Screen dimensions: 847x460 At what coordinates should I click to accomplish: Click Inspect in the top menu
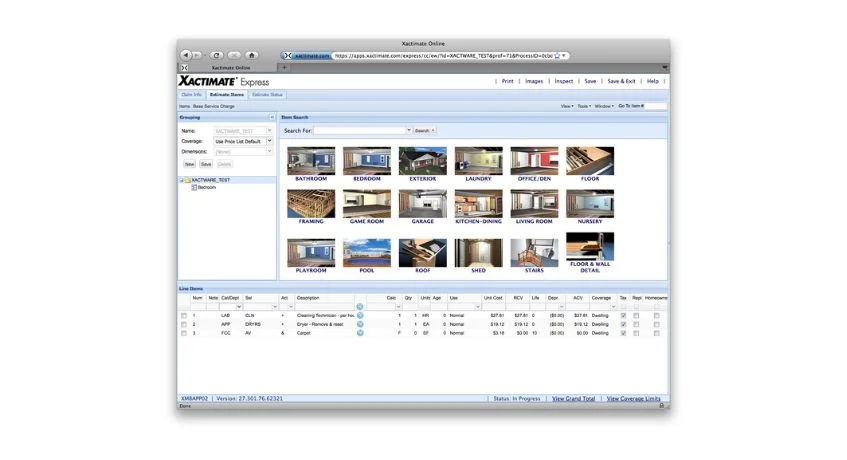pyautogui.click(x=563, y=81)
